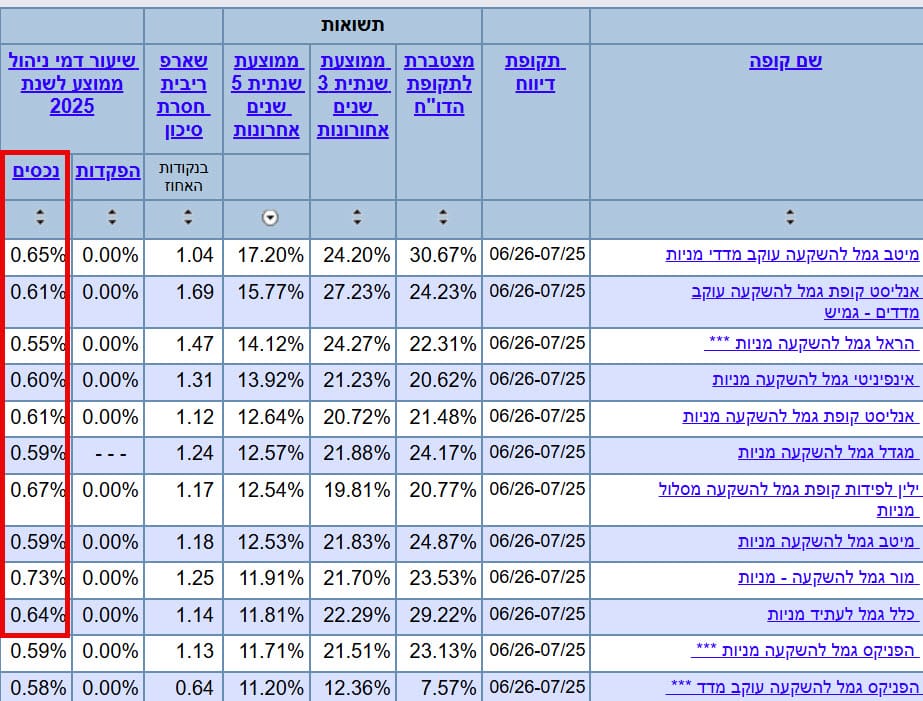
Task: Select the 30.67% cumulative return cell
Action: [x=439, y=257]
